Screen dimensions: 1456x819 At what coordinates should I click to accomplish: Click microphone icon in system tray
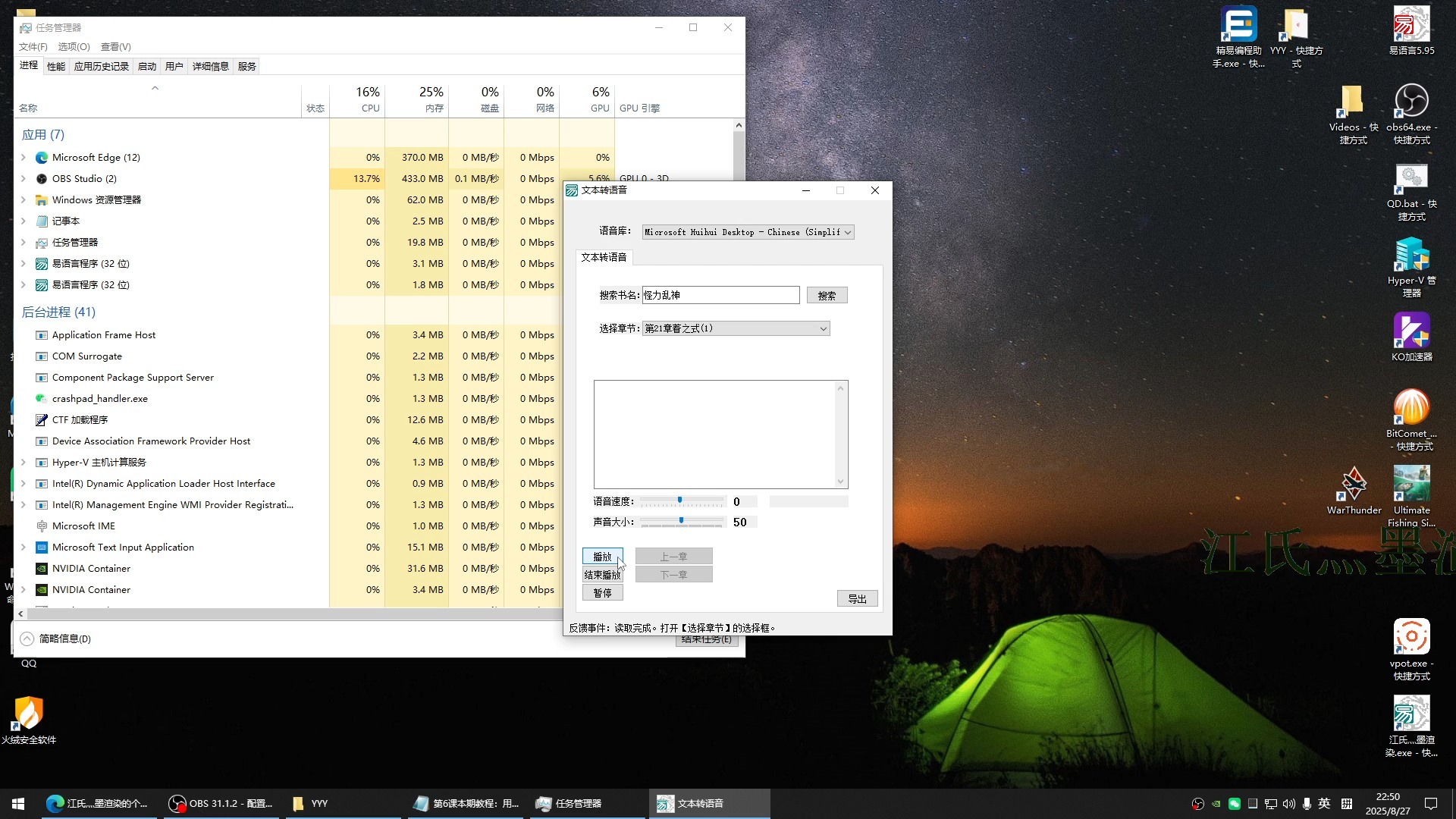coord(1307,803)
